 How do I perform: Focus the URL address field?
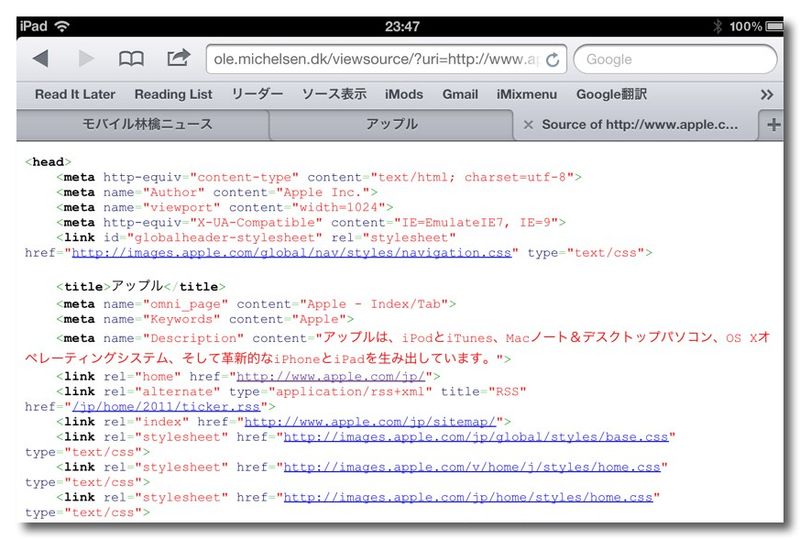pyautogui.click(x=386, y=59)
